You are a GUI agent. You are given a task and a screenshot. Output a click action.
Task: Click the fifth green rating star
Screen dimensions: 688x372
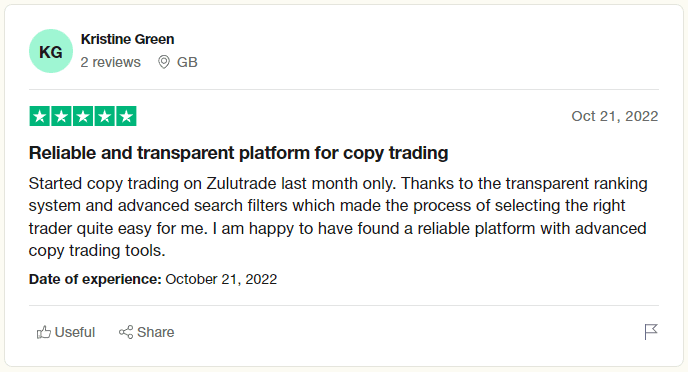tap(126, 116)
